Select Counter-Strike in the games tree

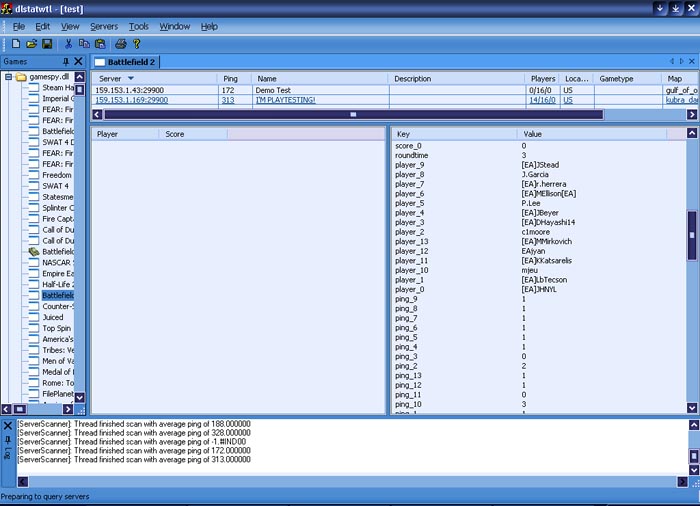[57, 307]
